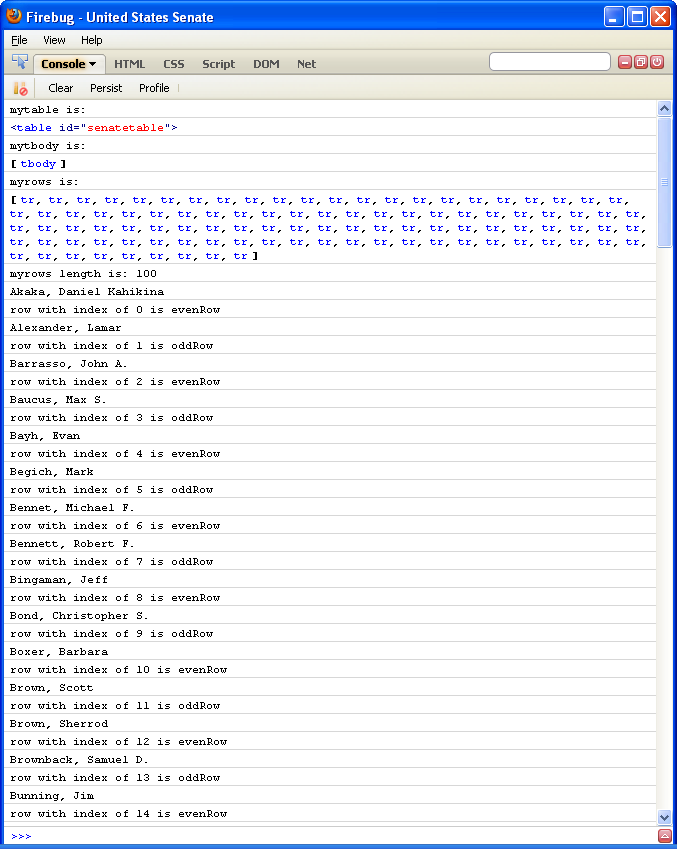677x849 pixels.
Task: Toggle the command line expander icon
Action: (664, 835)
